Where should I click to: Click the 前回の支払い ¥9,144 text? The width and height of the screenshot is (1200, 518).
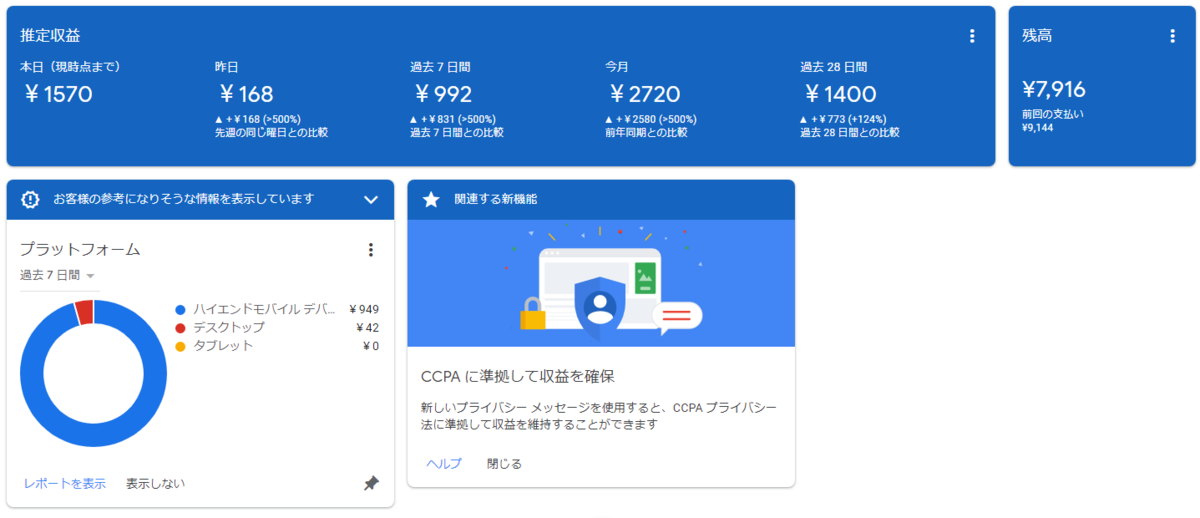pos(1052,120)
